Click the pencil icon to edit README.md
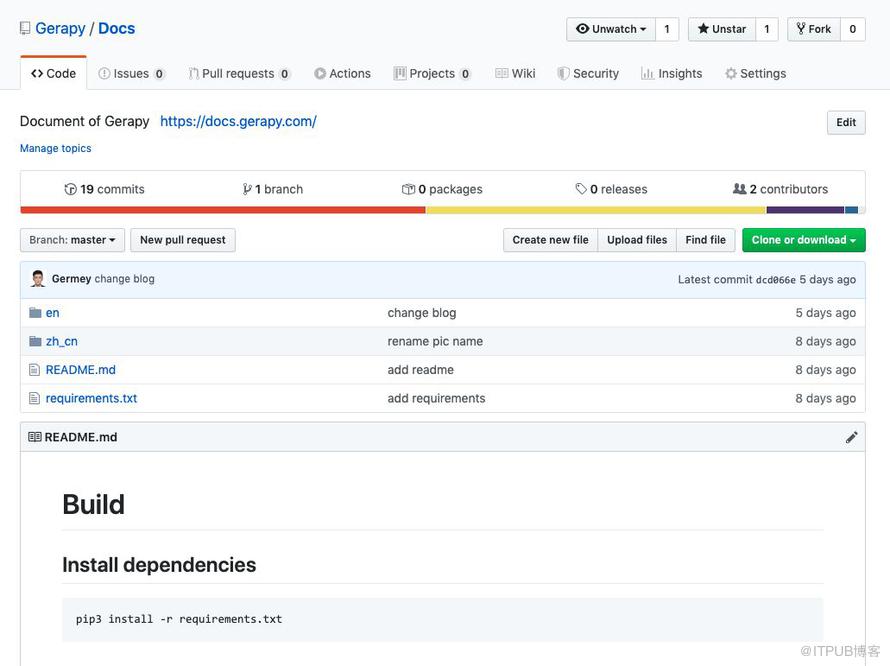 click(851, 437)
